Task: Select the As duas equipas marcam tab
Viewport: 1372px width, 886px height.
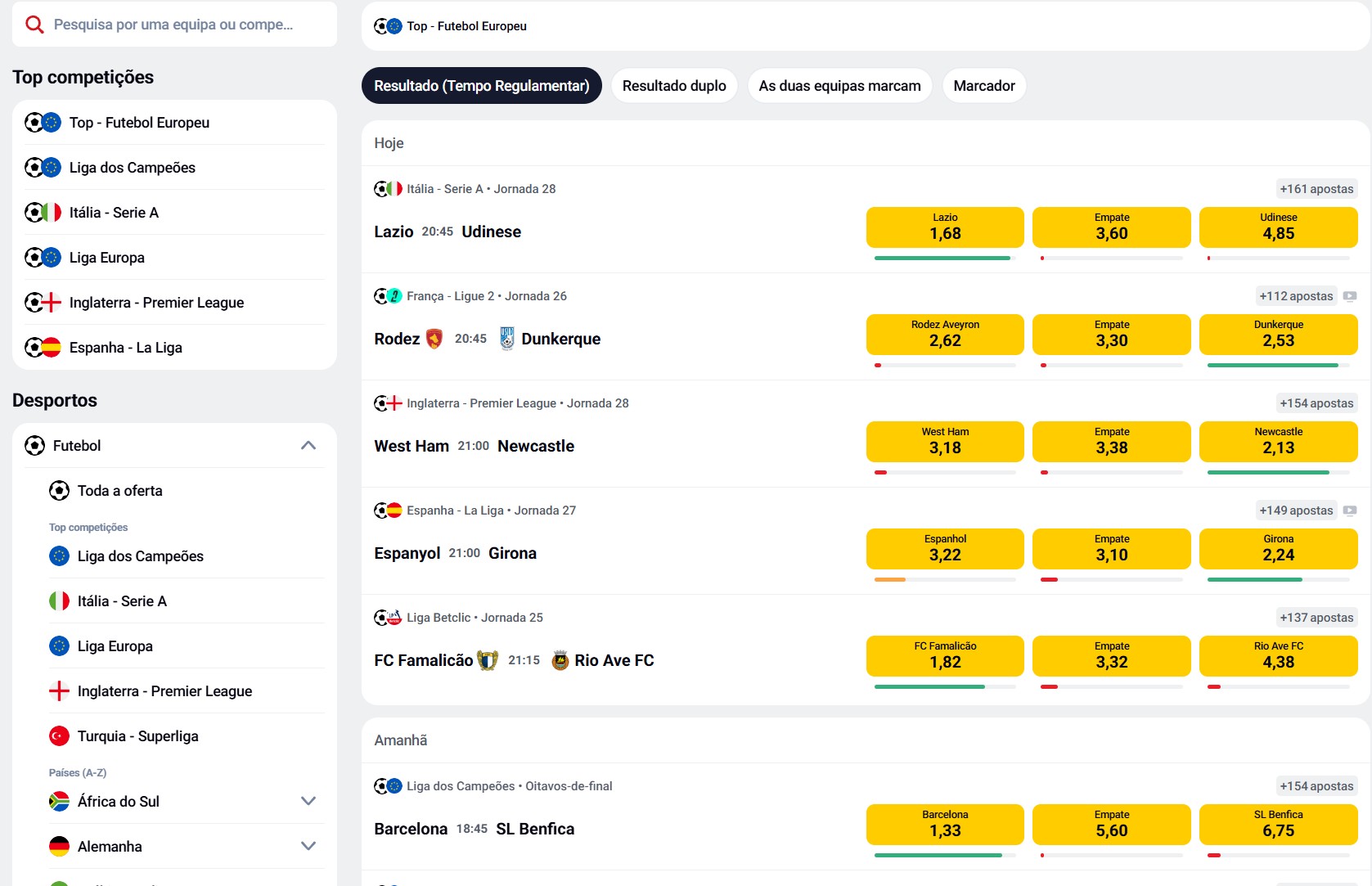Action: tap(839, 86)
